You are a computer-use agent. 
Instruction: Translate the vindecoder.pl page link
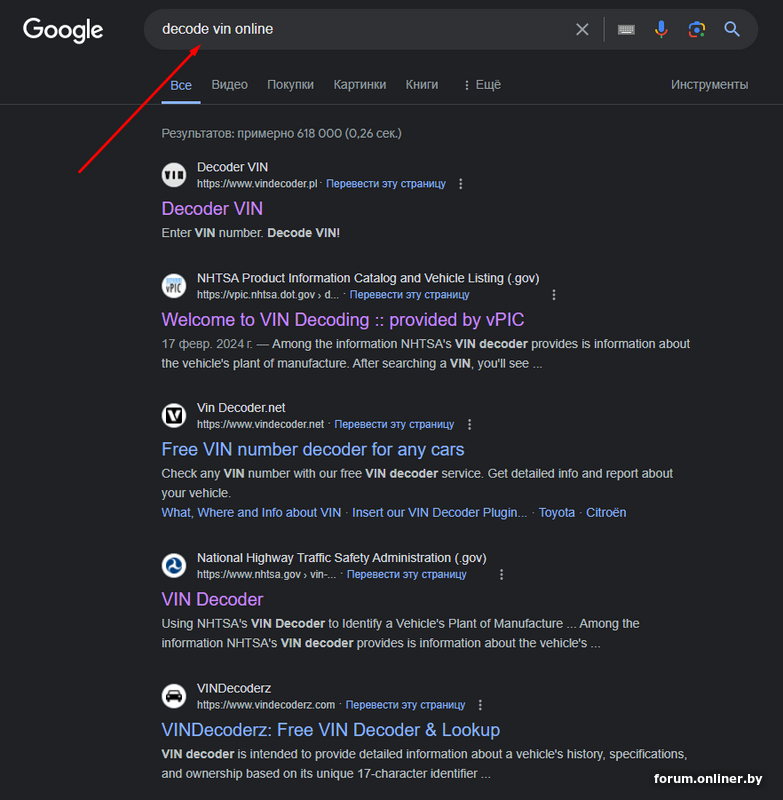(x=386, y=184)
